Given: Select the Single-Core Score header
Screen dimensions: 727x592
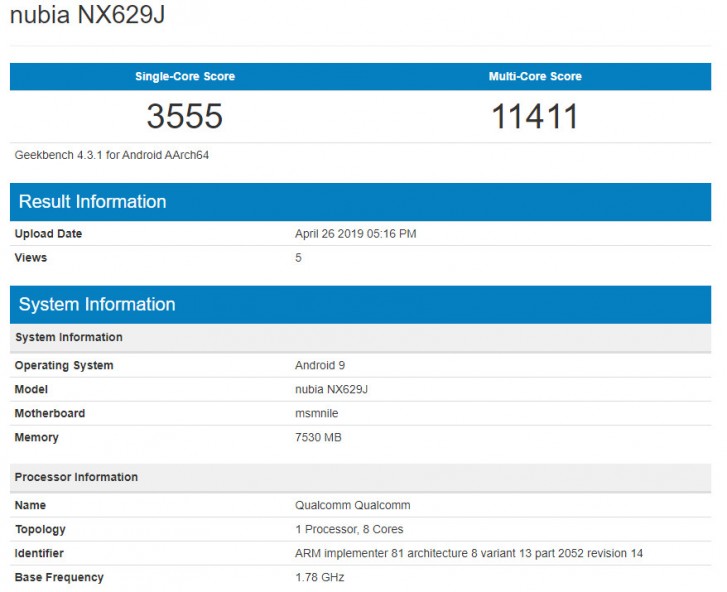Looking at the screenshot, I should [x=185, y=77].
